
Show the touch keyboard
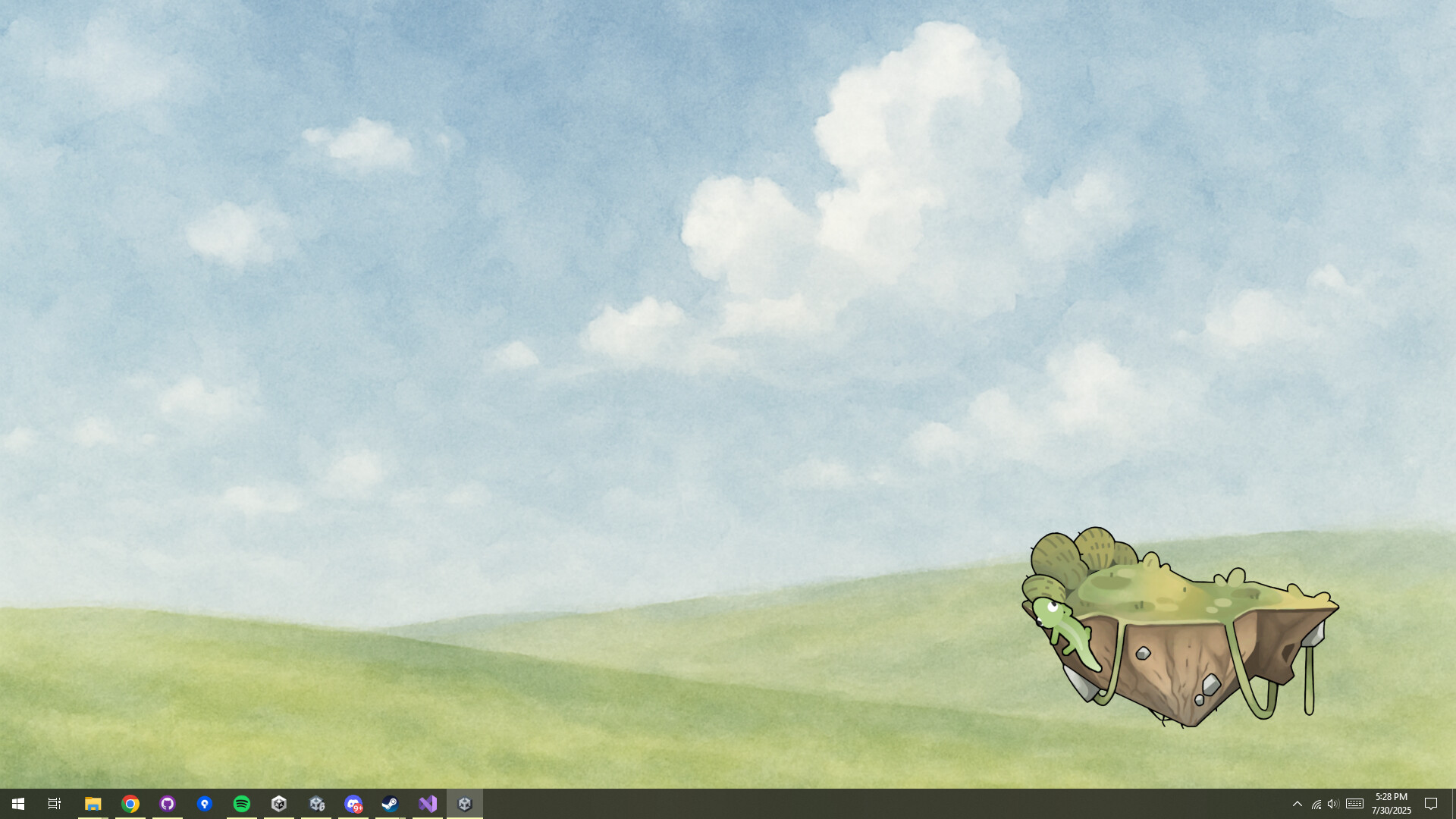pyautogui.click(x=1354, y=803)
